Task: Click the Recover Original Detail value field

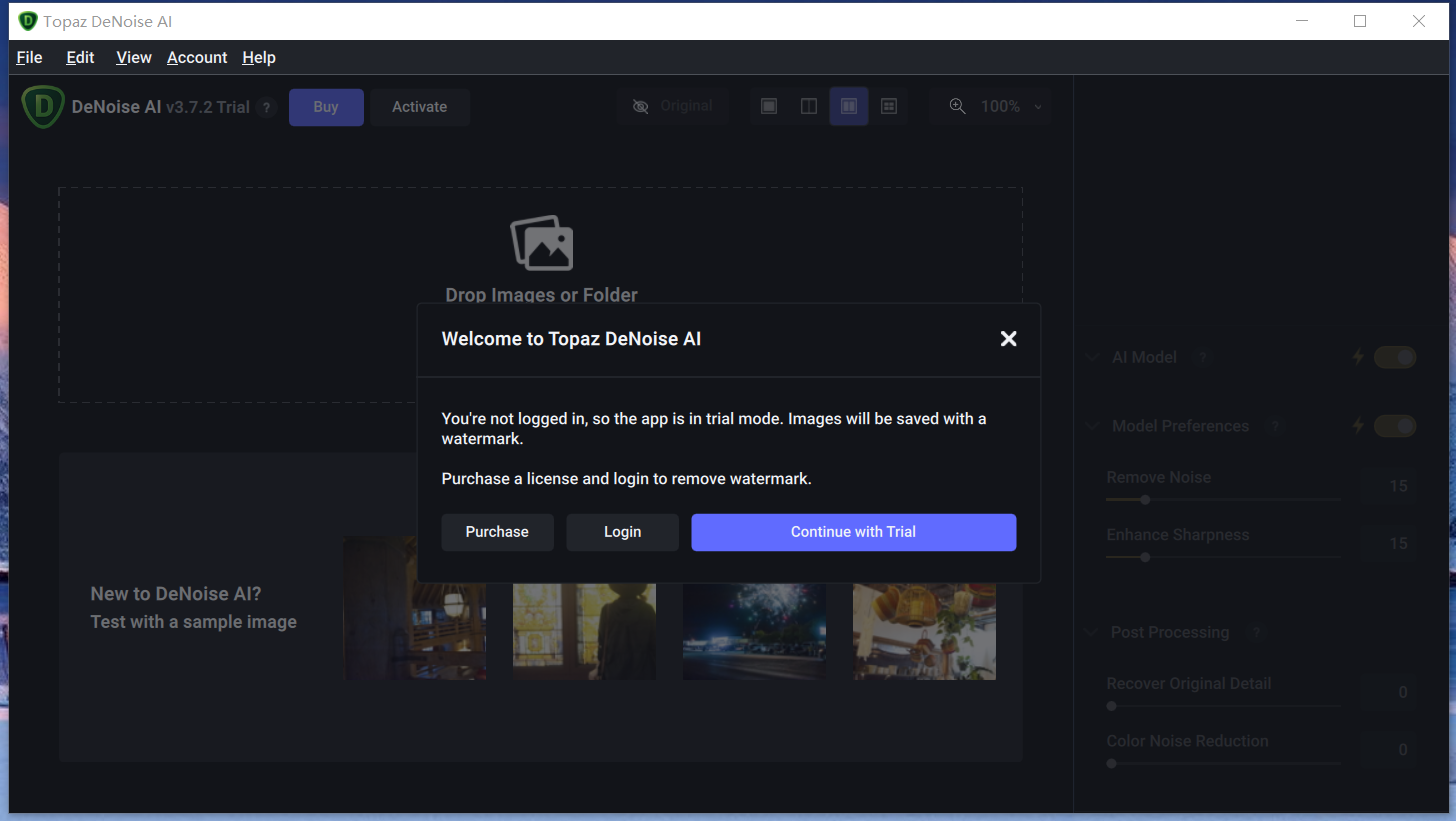Action: [x=1389, y=692]
